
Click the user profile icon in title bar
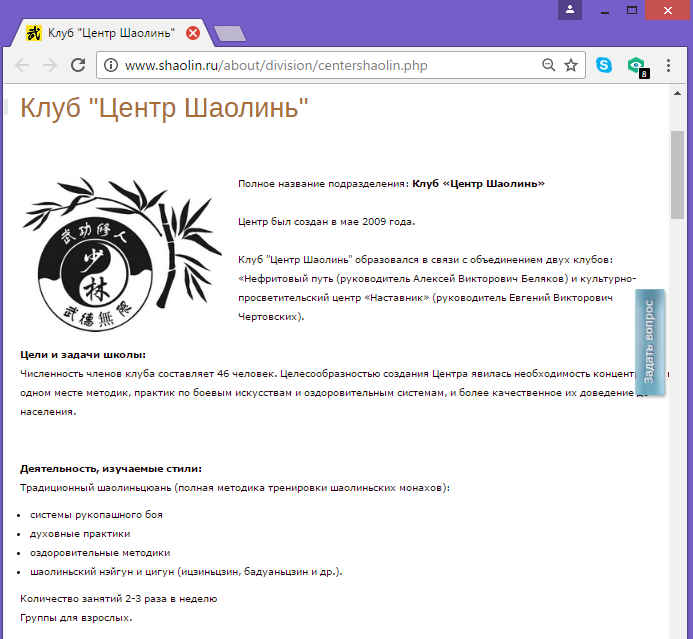[570, 10]
